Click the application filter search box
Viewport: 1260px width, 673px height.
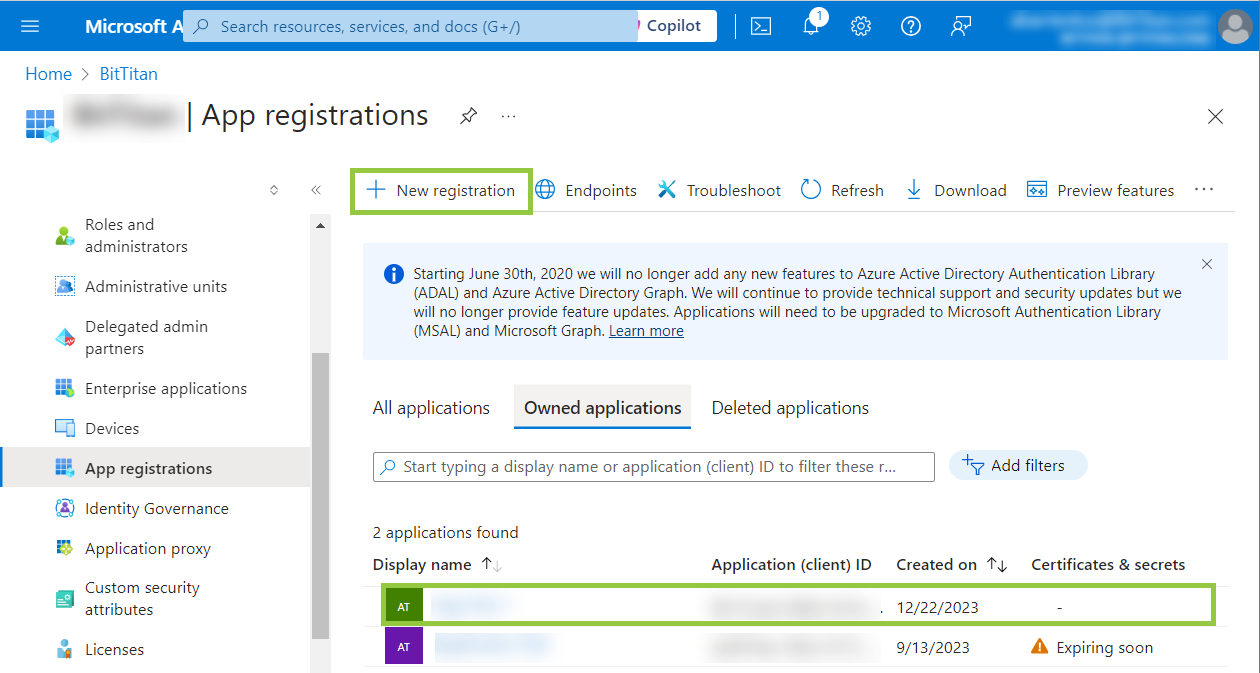[x=654, y=467]
